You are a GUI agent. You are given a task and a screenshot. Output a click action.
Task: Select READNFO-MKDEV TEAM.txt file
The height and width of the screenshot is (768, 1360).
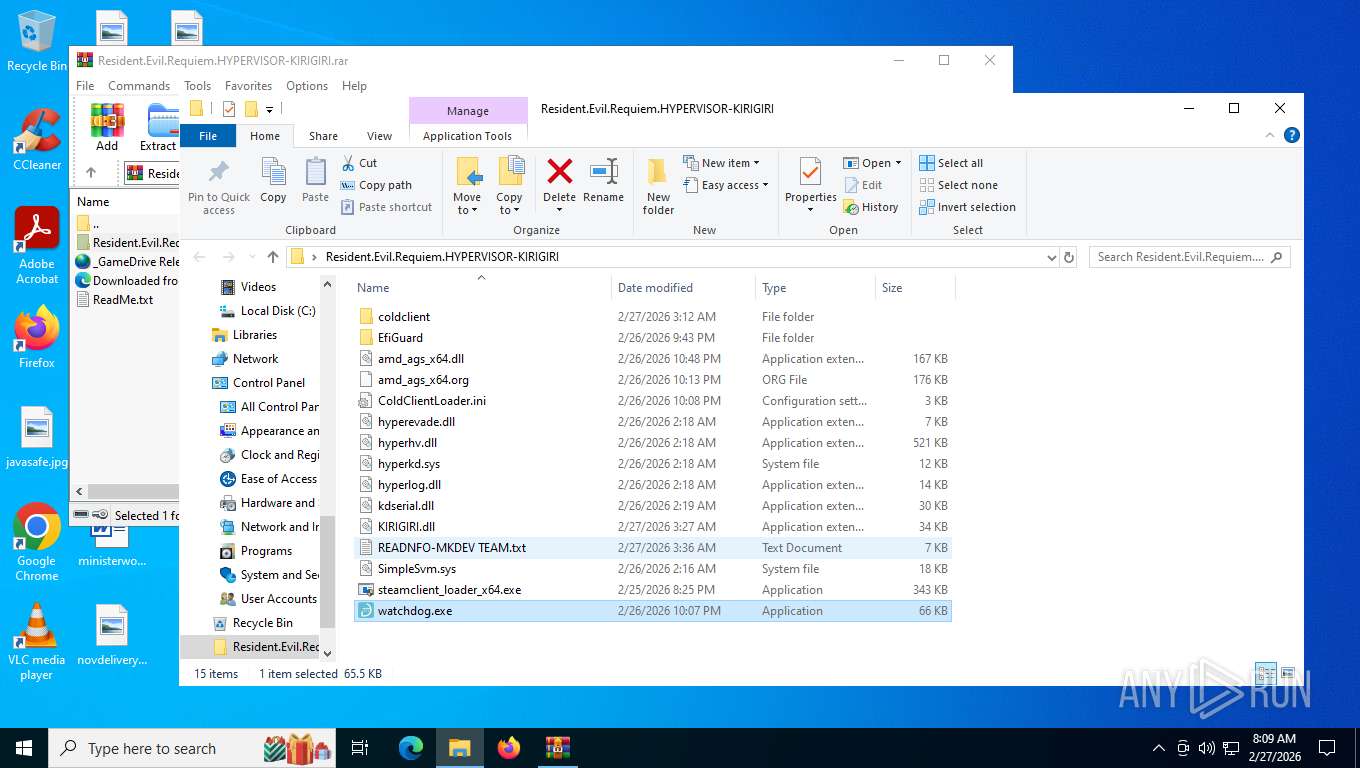(x=652, y=548)
